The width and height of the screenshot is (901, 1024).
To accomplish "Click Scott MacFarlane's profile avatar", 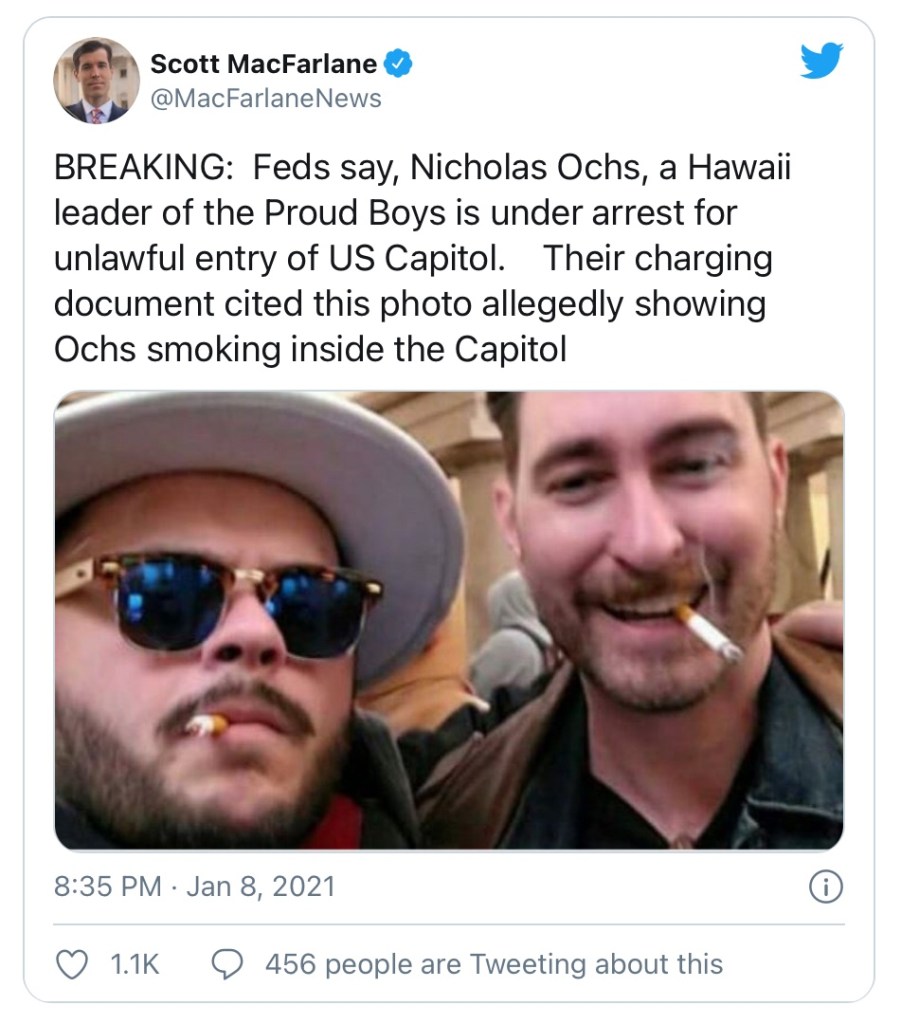I will click(96, 80).
